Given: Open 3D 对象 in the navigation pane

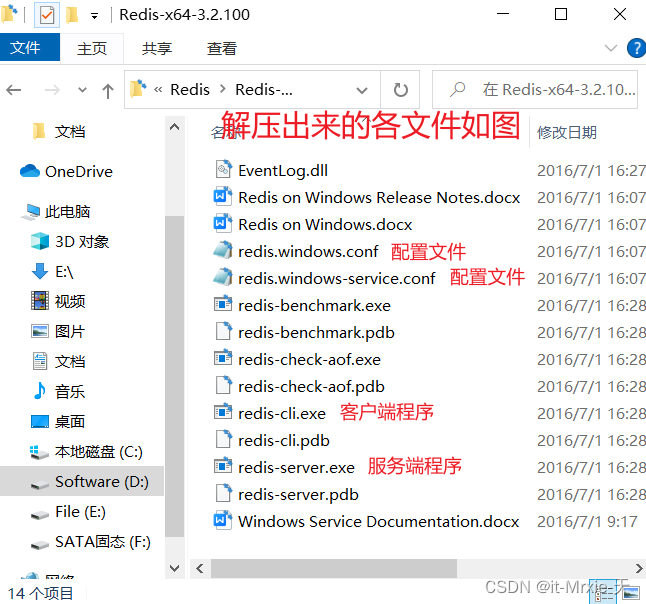Looking at the screenshot, I should pyautogui.click(x=71, y=242).
